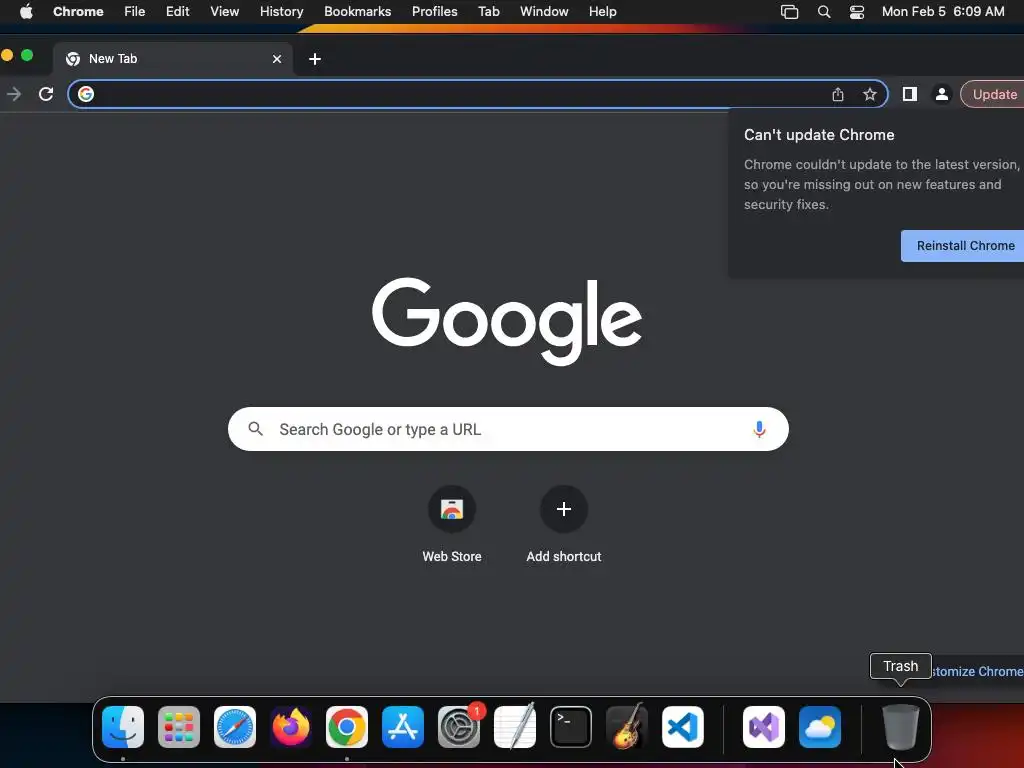The width and height of the screenshot is (1024, 768).
Task: Launch Safari from the Dock
Action: 235,727
